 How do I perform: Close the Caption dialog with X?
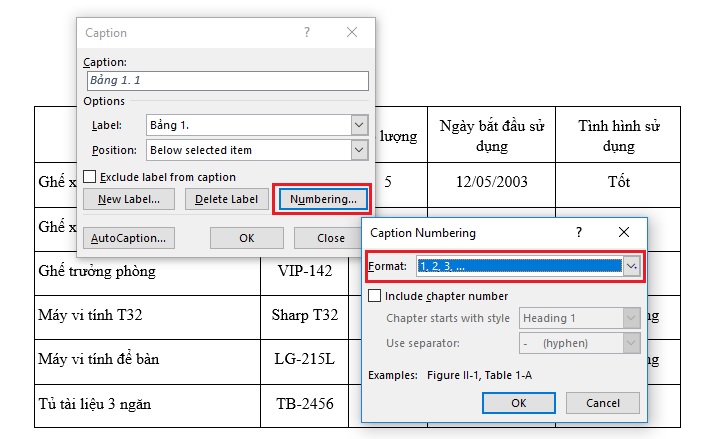click(x=352, y=32)
